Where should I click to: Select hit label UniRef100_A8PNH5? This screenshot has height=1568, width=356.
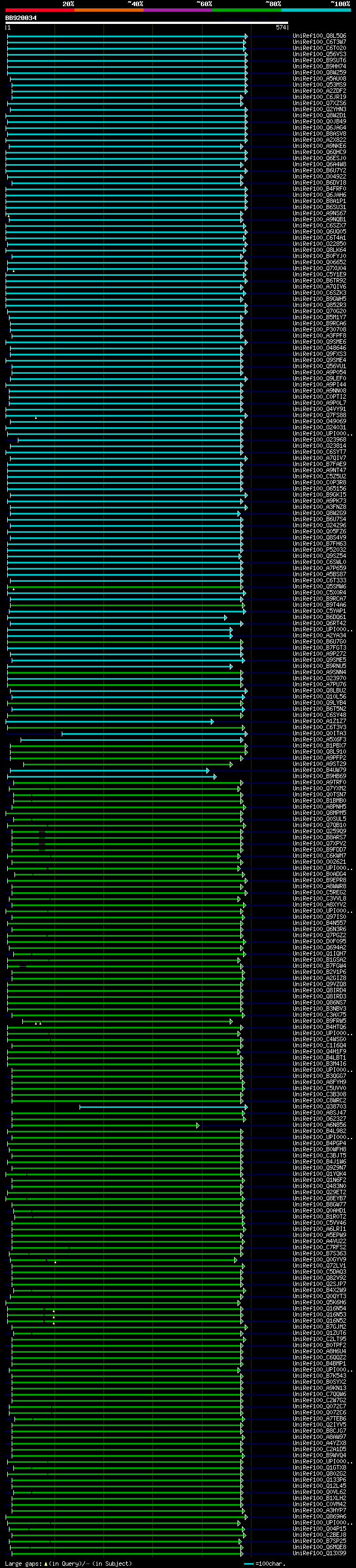coord(319,807)
